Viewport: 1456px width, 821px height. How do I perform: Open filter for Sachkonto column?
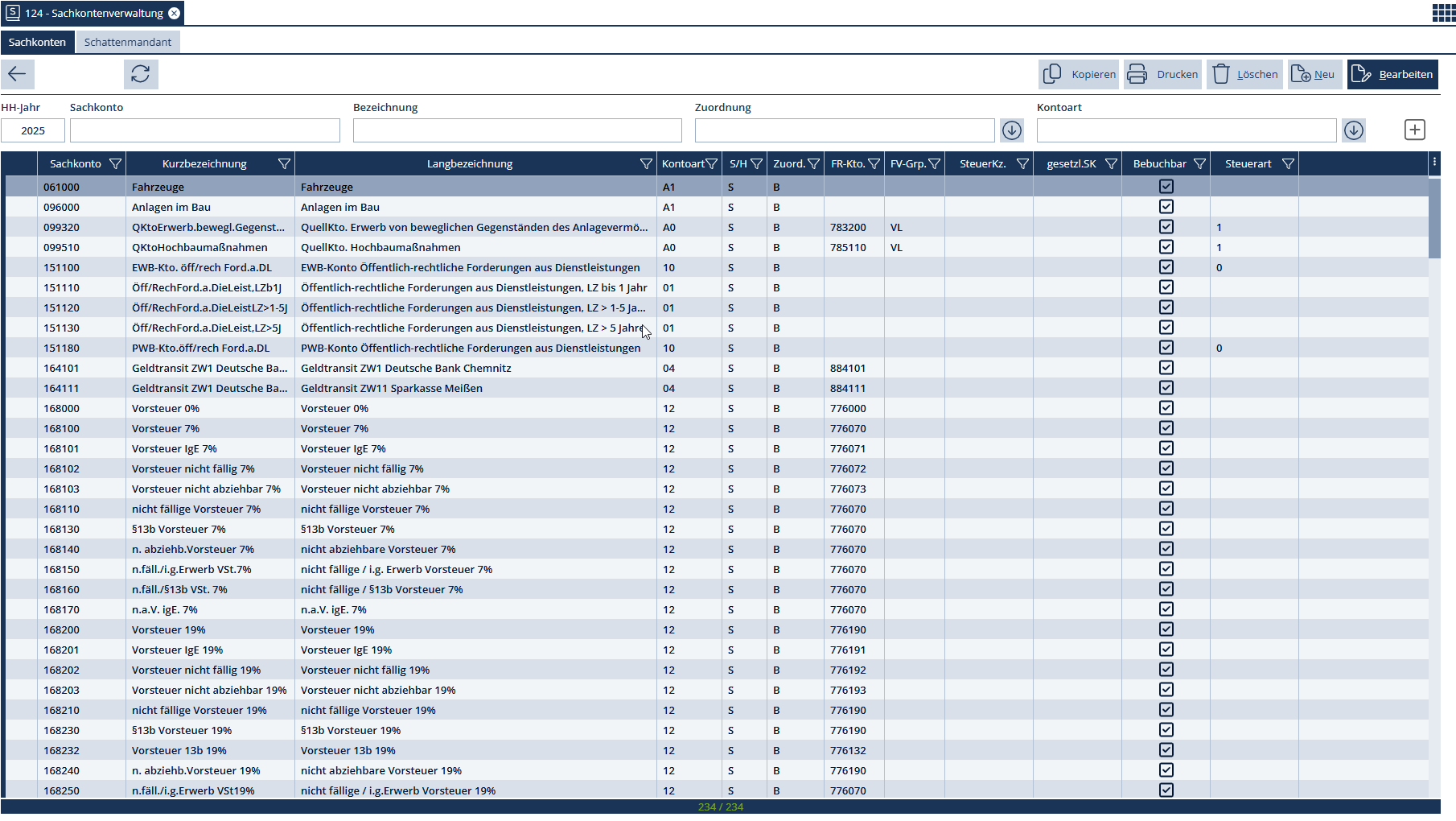tap(116, 163)
